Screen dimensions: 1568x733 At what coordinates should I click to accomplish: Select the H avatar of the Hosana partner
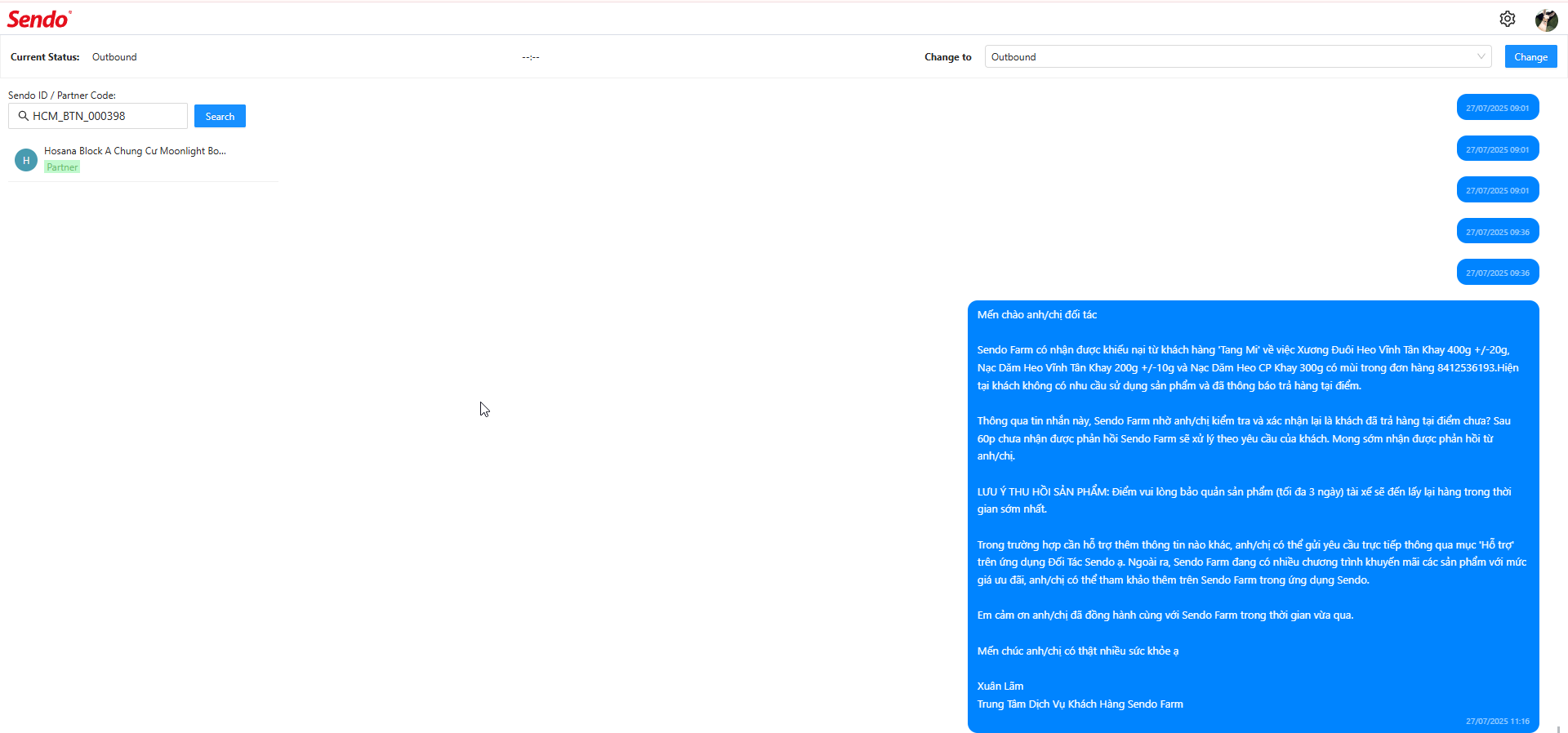click(x=26, y=160)
